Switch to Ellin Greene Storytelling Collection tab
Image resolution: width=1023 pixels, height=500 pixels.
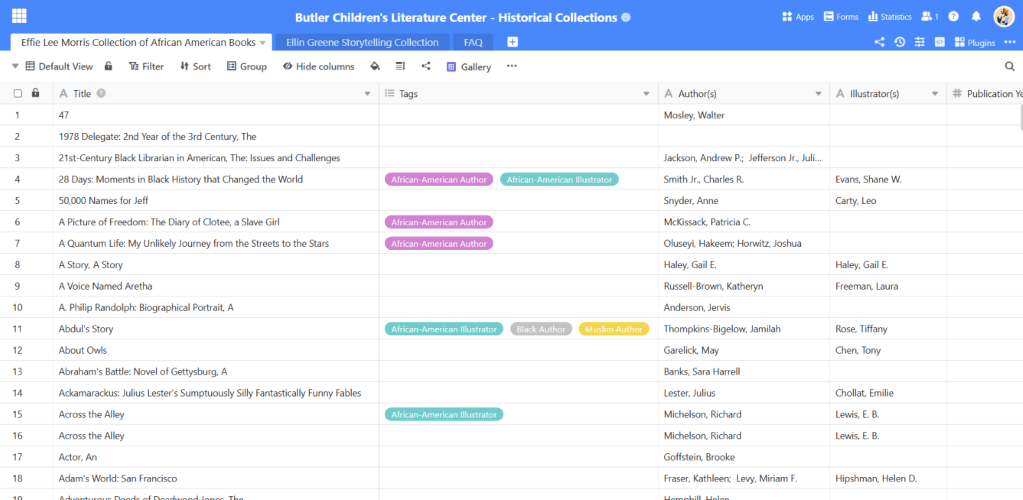(x=362, y=42)
